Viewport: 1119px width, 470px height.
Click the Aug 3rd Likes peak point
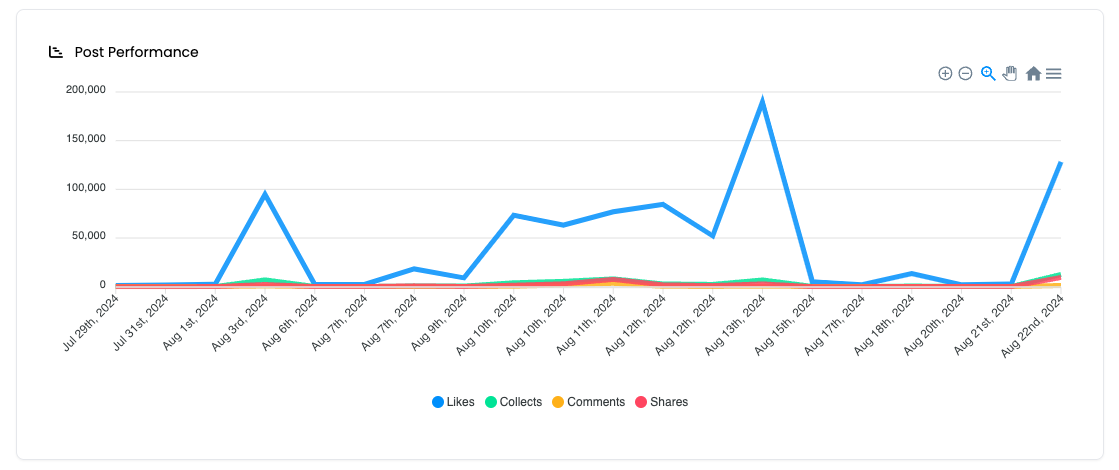point(265,193)
